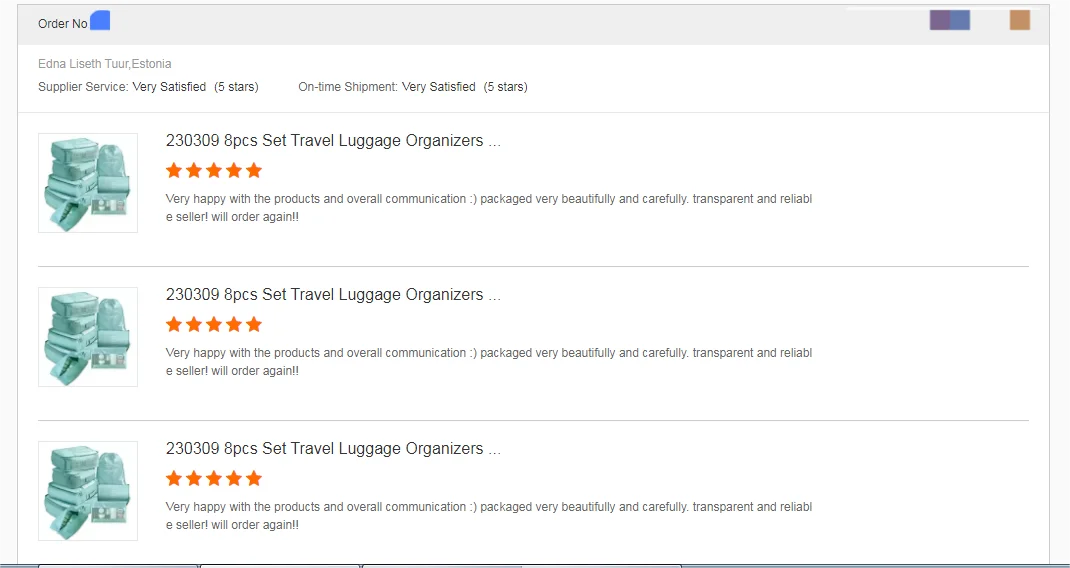Open the third luggage organizer product thumbnail
The width and height of the screenshot is (1070, 568).
(x=88, y=491)
